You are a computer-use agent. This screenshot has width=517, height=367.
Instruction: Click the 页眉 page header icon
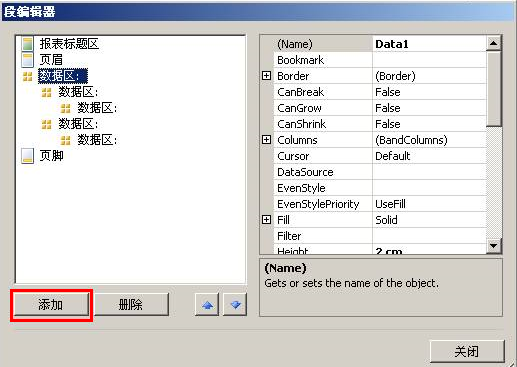28,60
